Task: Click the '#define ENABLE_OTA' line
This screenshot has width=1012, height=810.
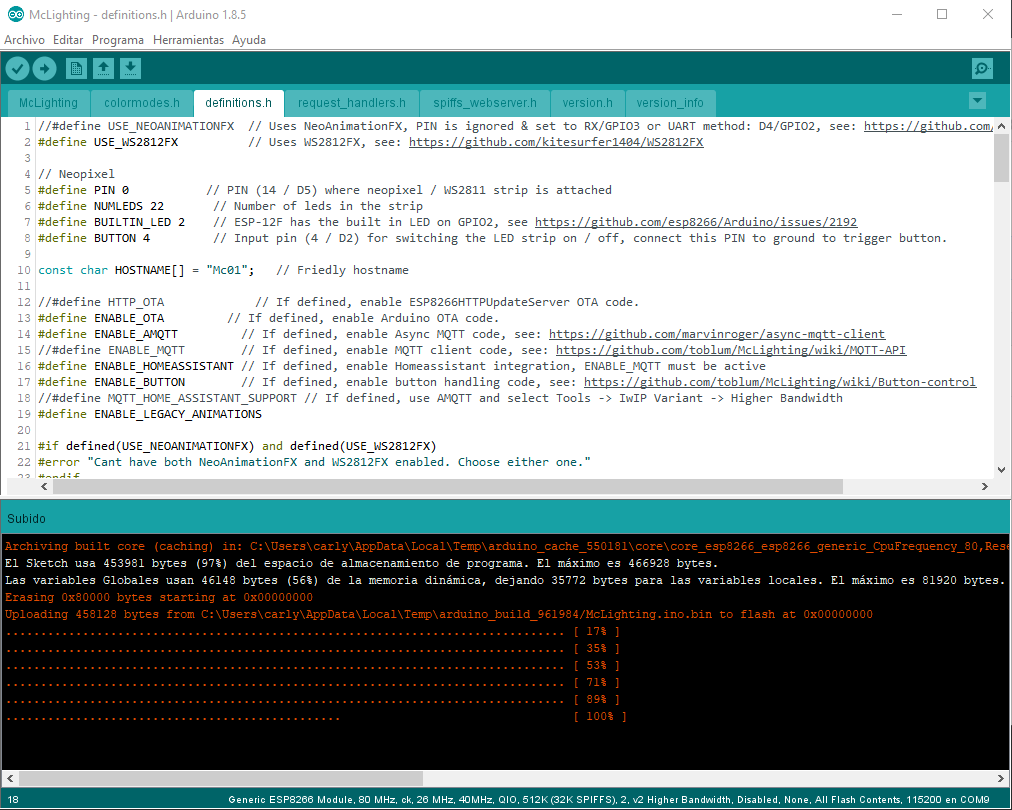Action: 268,318
